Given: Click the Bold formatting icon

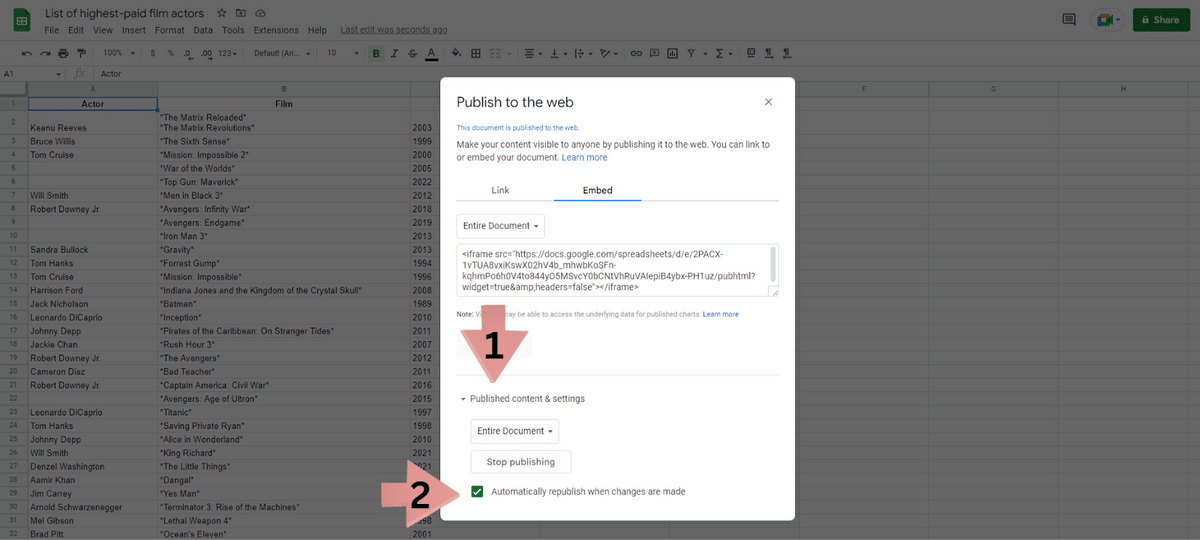Looking at the screenshot, I should (376, 53).
